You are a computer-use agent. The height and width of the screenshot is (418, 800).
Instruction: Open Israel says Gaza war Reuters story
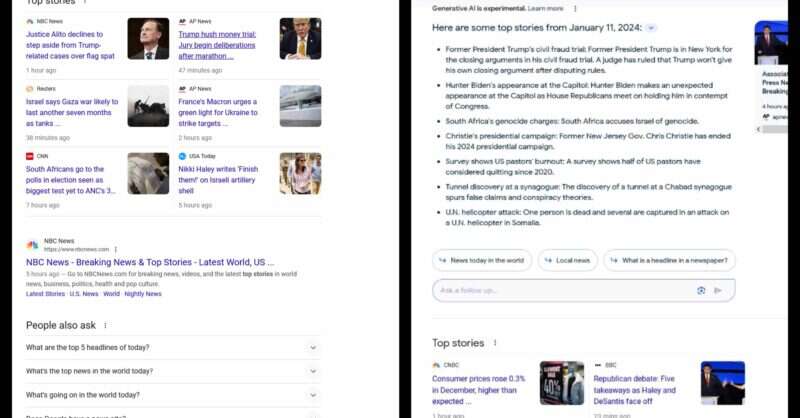tap(72, 112)
